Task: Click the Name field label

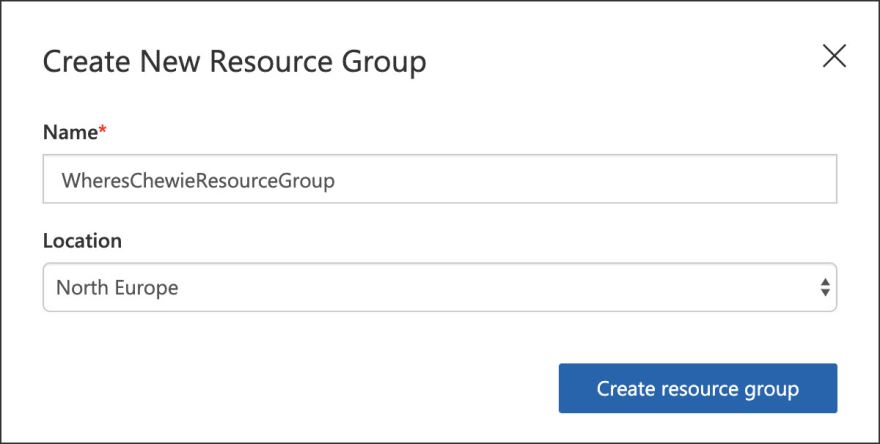Action: [x=71, y=132]
